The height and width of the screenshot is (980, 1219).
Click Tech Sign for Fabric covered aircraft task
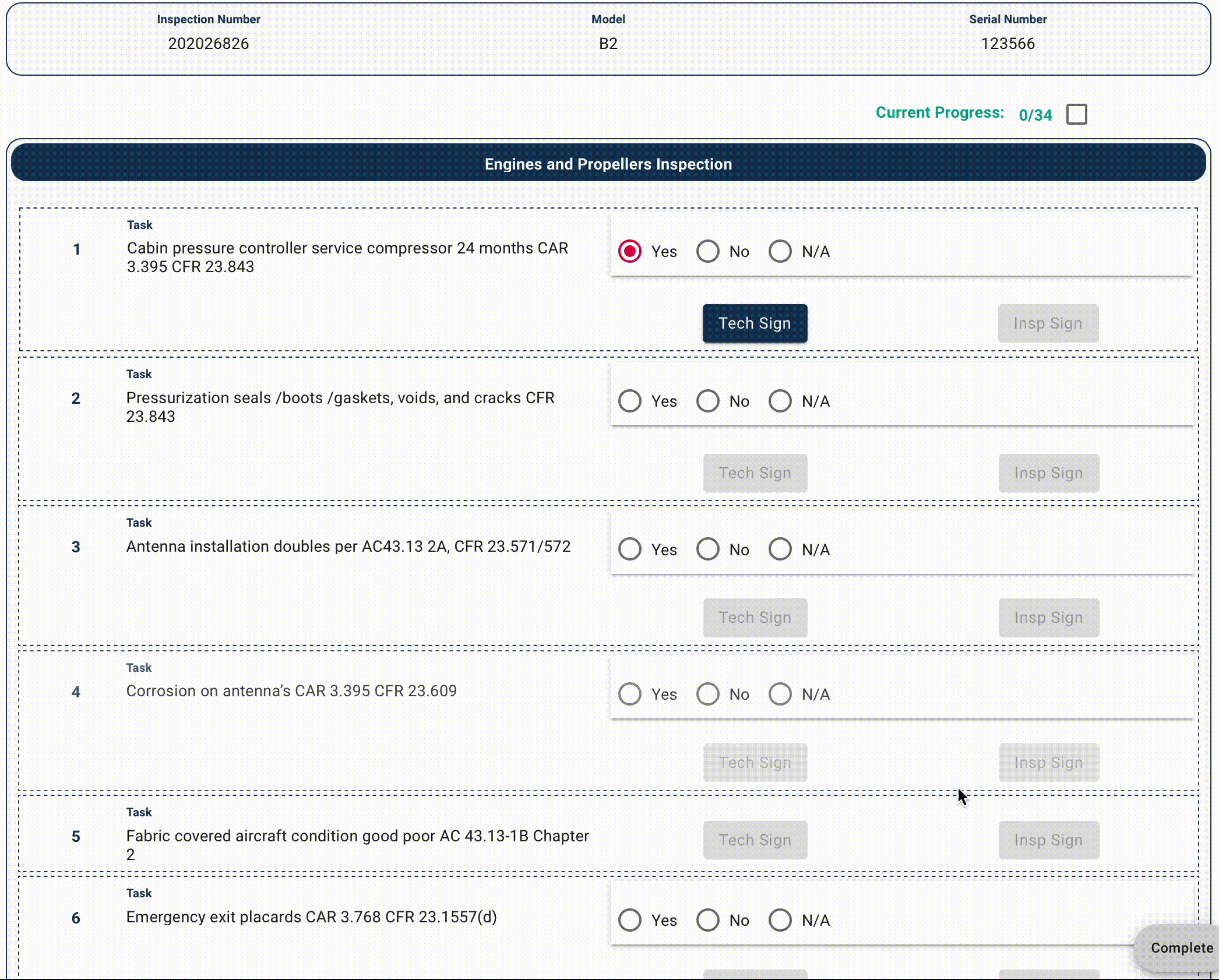click(x=755, y=840)
